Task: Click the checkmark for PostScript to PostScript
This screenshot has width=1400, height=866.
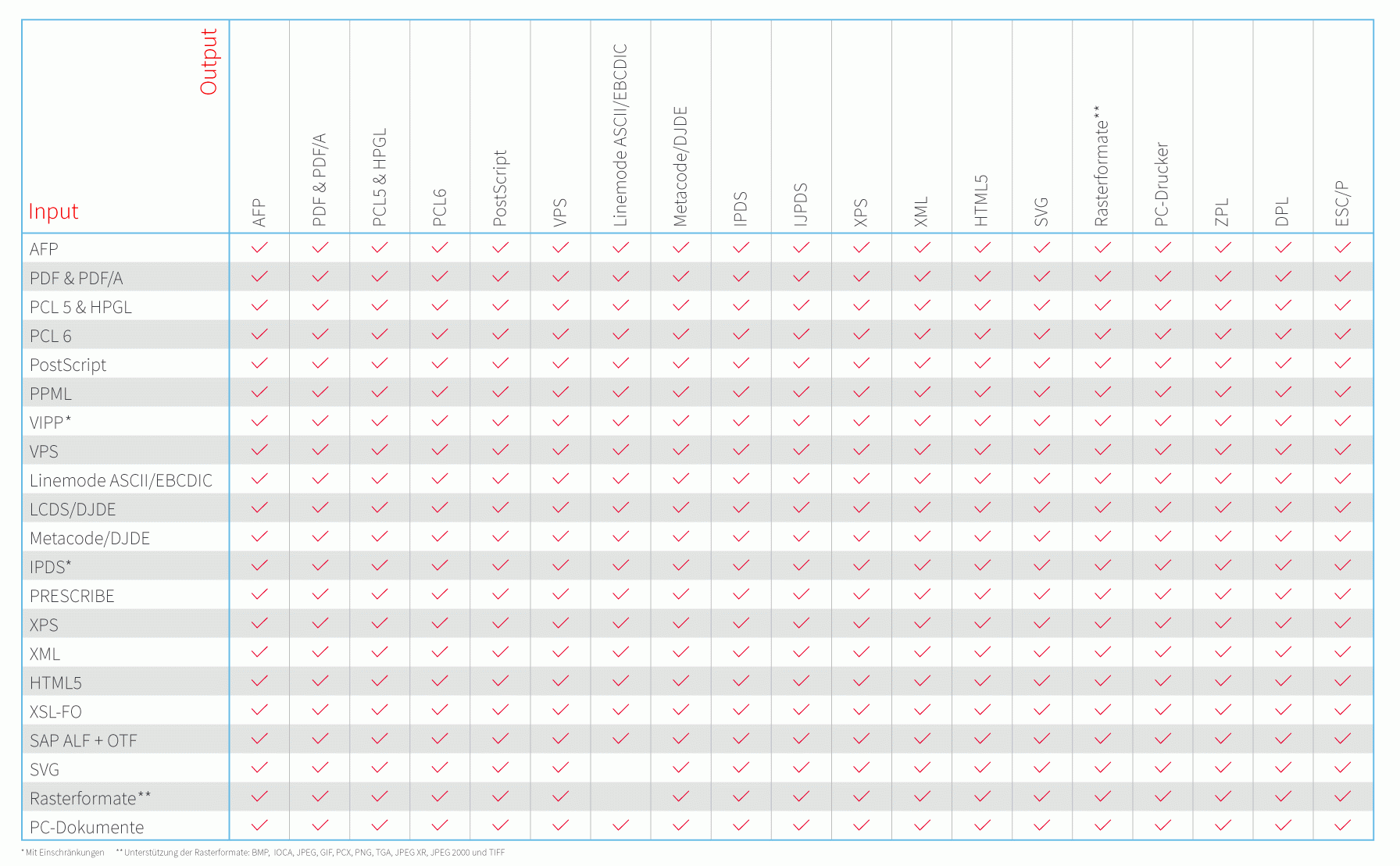Action: pyautogui.click(x=500, y=363)
